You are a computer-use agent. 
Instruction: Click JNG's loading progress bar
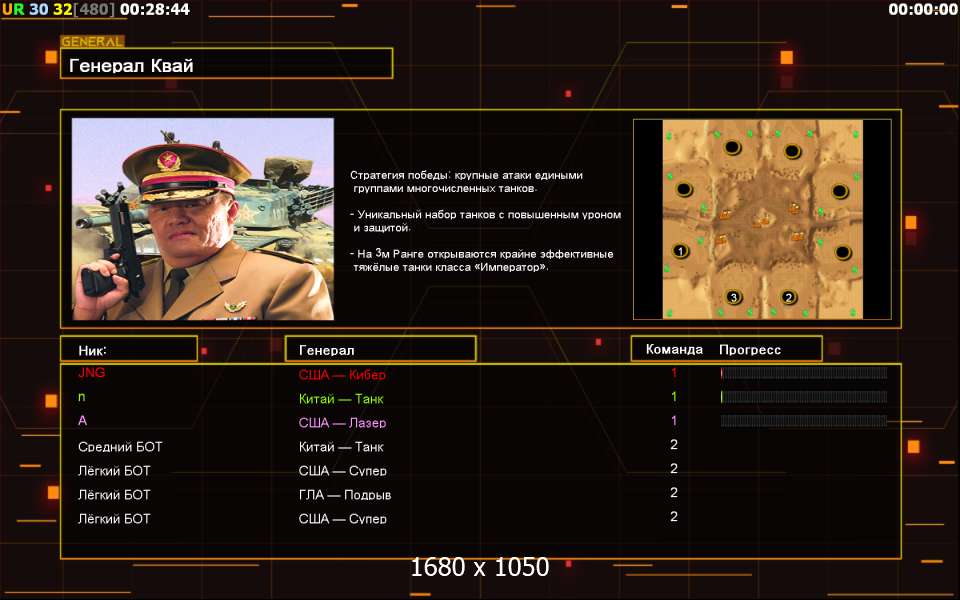pyautogui.click(x=803, y=373)
